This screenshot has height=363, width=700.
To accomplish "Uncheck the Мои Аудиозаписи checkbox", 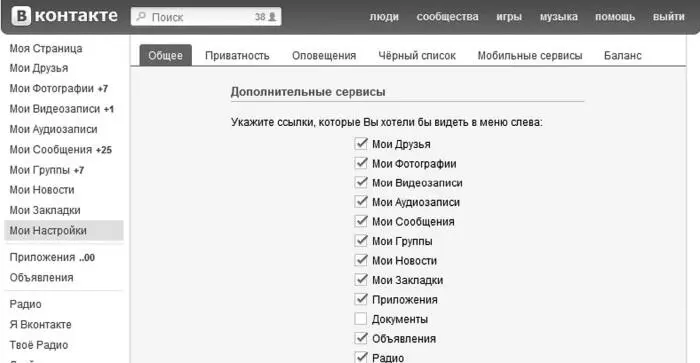I will coord(361,202).
